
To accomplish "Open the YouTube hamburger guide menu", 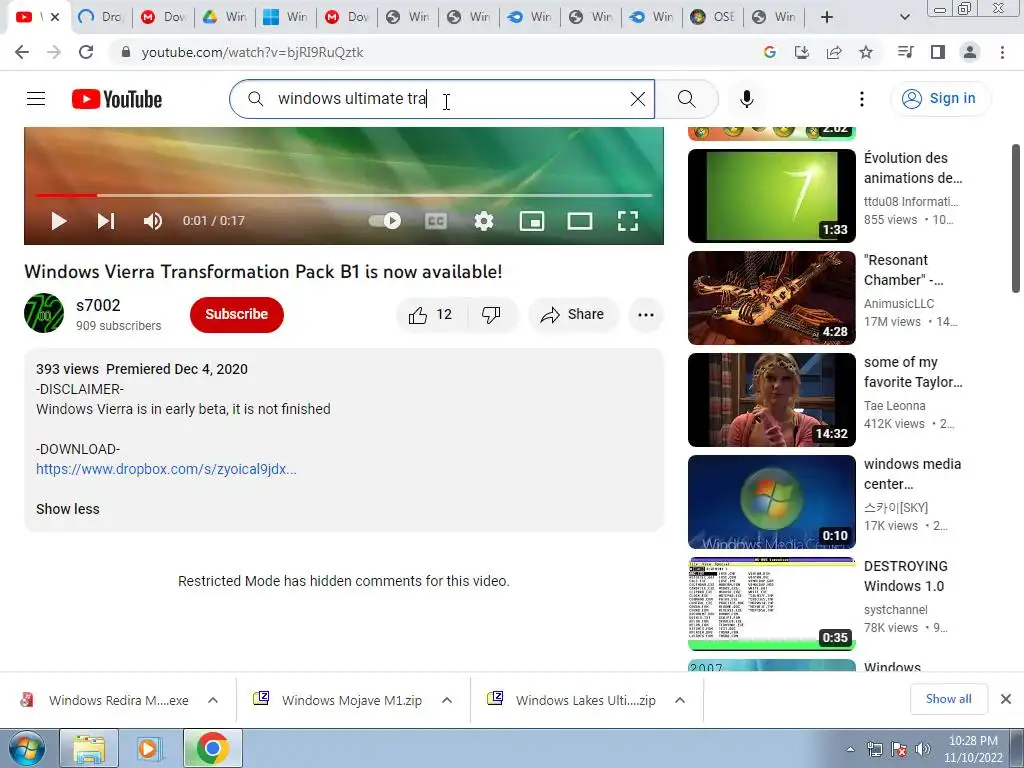I will (36, 99).
